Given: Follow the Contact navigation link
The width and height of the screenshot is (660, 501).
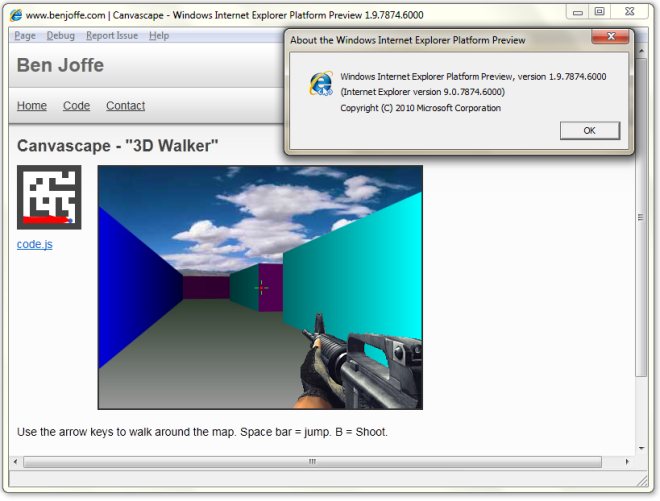Looking at the screenshot, I should click(125, 106).
